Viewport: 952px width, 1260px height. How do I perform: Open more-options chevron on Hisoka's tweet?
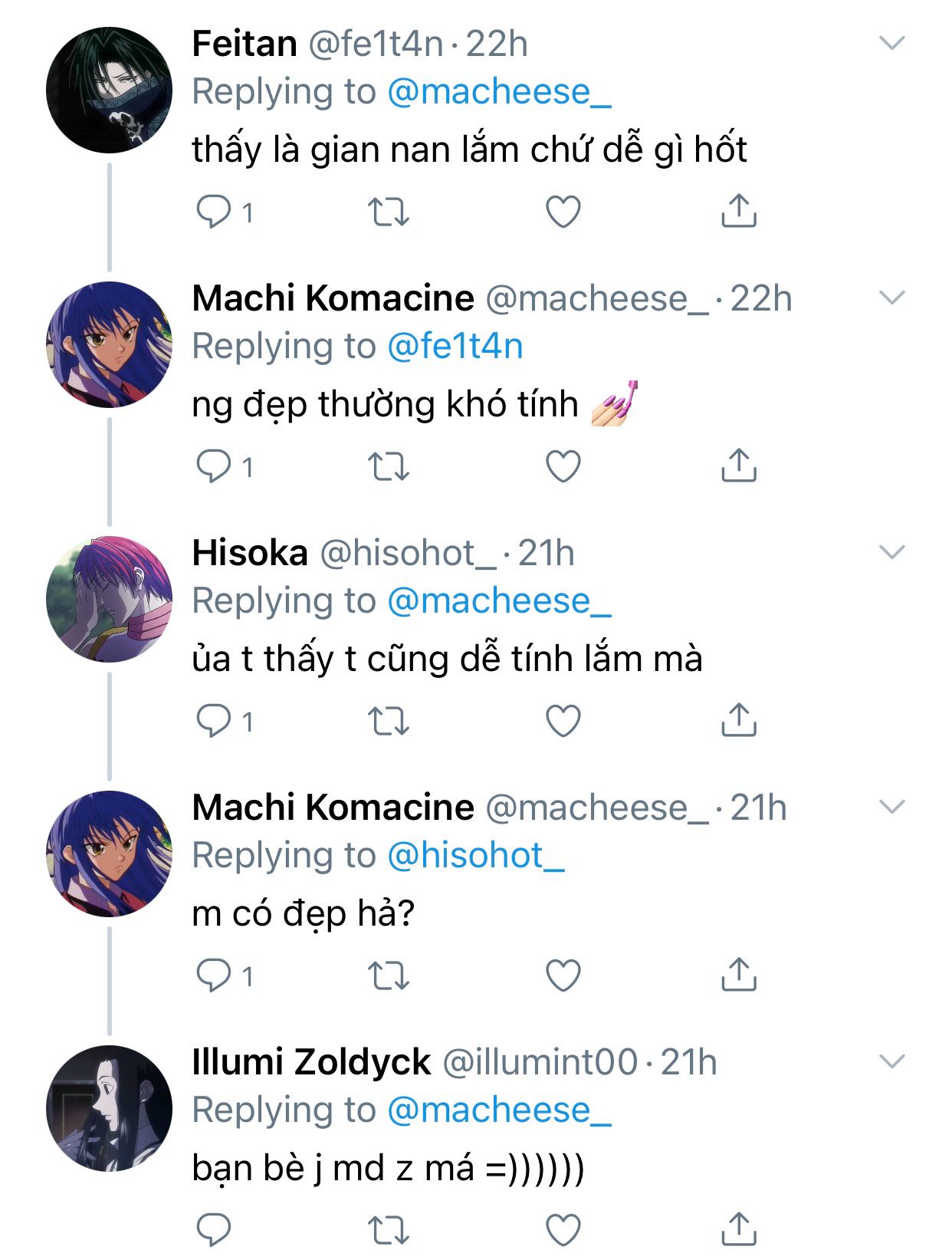coord(891,552)
